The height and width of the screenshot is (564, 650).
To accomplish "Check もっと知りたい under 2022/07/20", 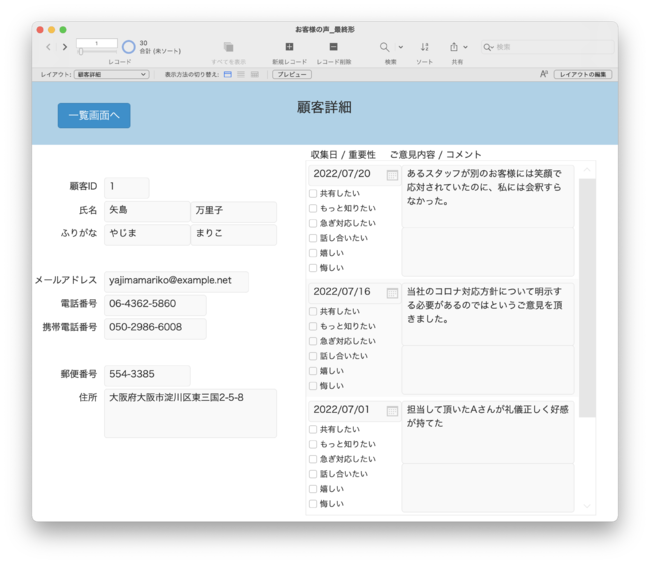I will [313, 208].
